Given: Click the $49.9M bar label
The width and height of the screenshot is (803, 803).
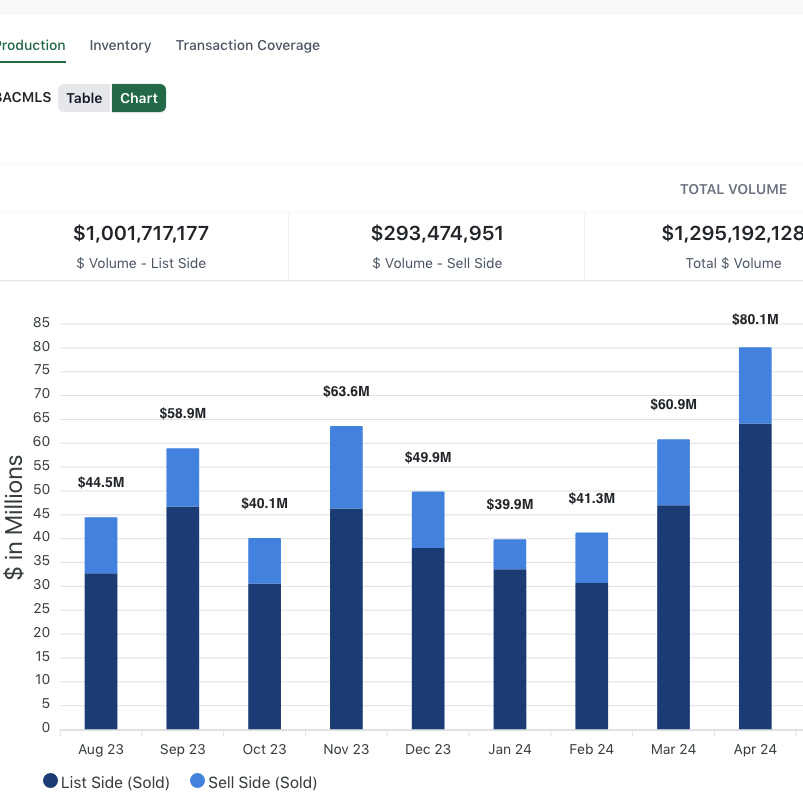Looking at the screenshot, I should [428, 457].
